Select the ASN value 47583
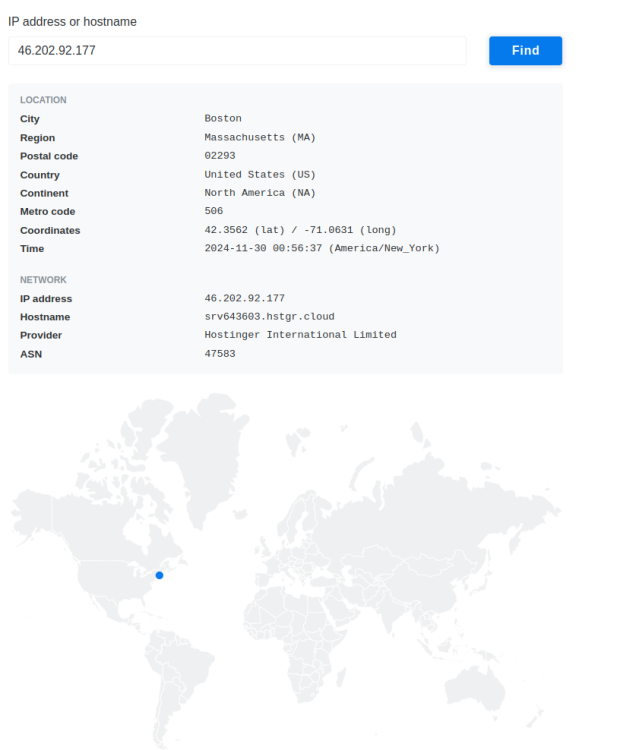The width and height of the screenshot is (639, 750). [219, 354]
